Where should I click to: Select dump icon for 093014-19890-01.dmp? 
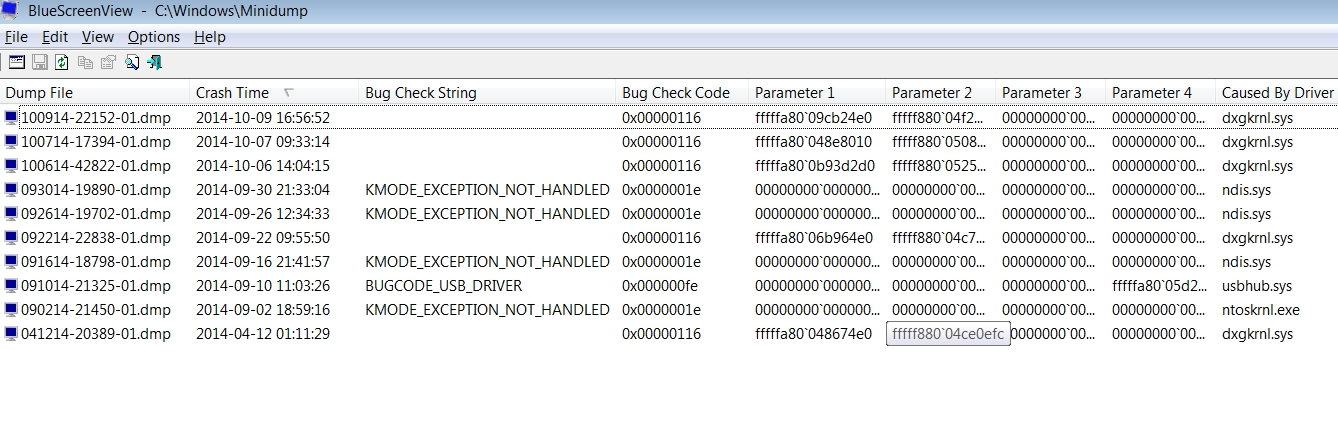click(11, 189)
